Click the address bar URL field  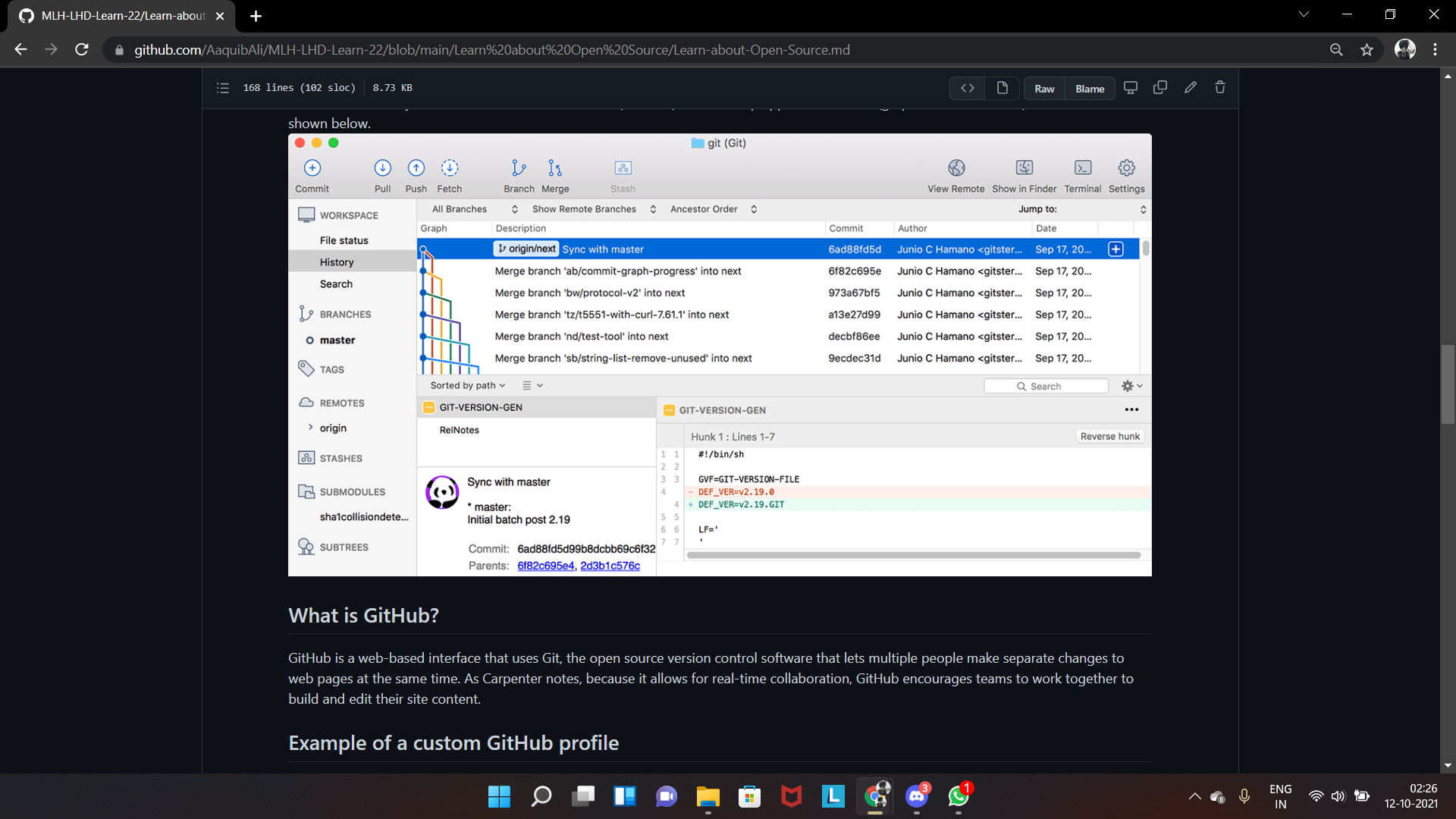pos(491,50)
